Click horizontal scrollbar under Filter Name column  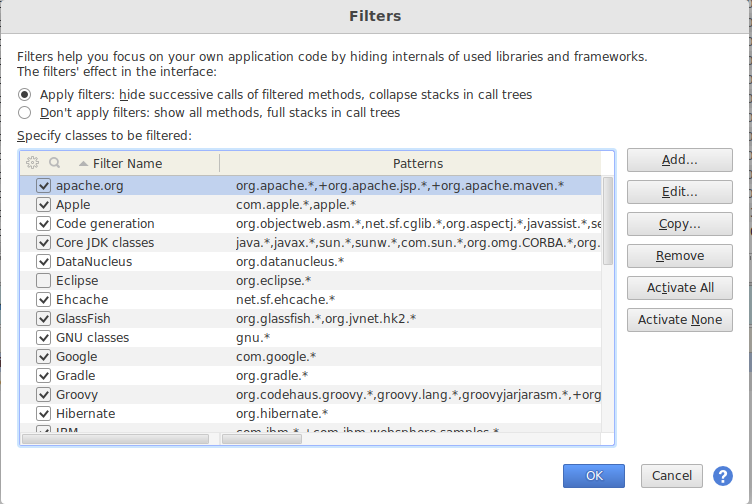tap(115, 439)
